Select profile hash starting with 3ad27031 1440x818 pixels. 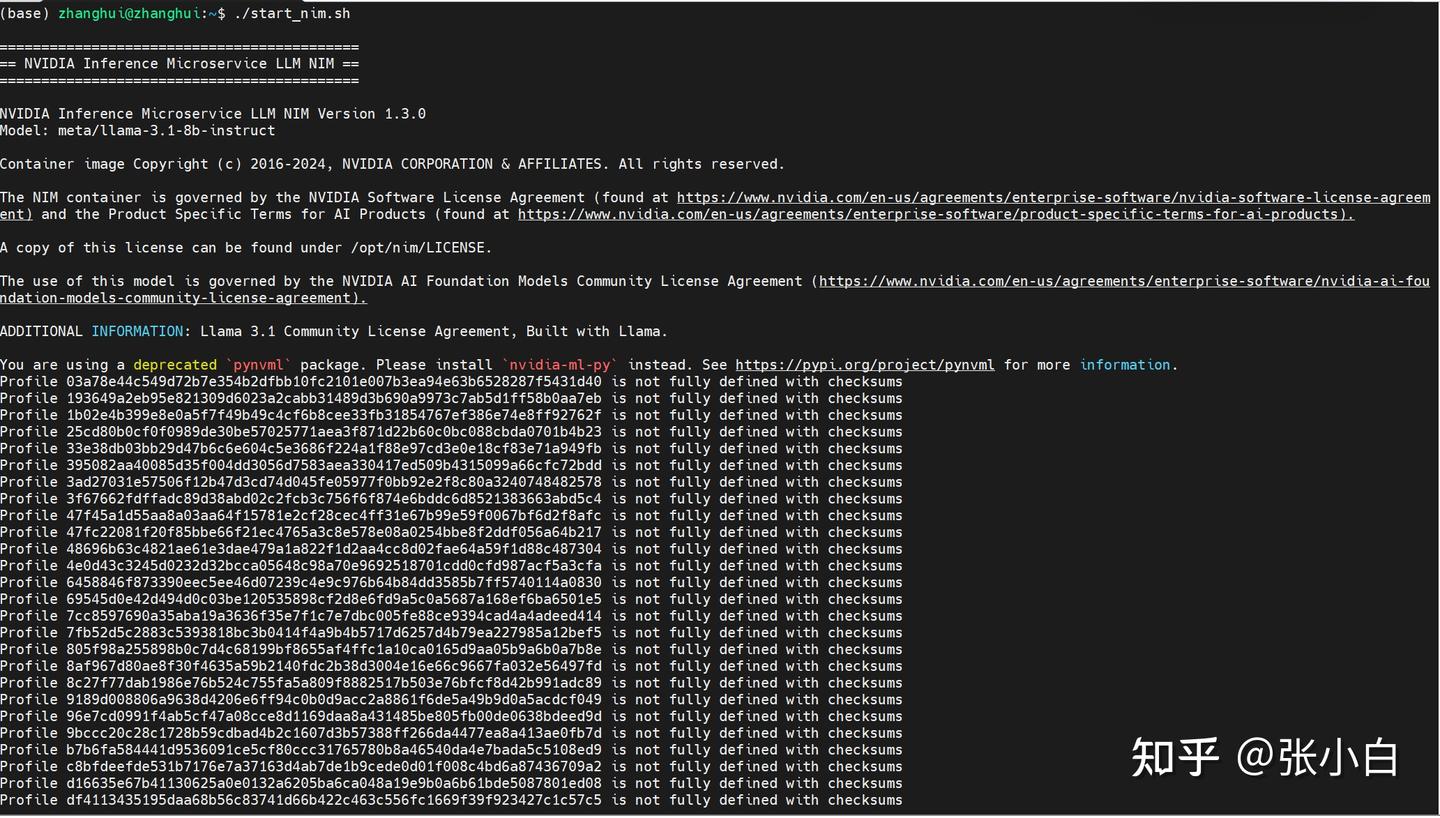click(x=334, y=482)
